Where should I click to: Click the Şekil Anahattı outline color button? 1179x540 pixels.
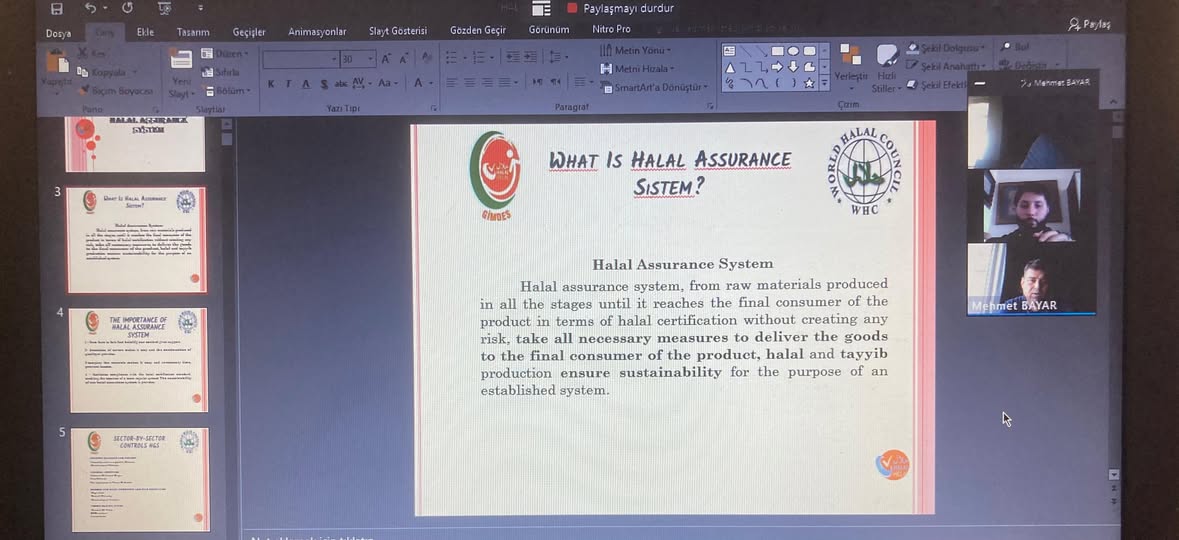click(x=946, y=66)
